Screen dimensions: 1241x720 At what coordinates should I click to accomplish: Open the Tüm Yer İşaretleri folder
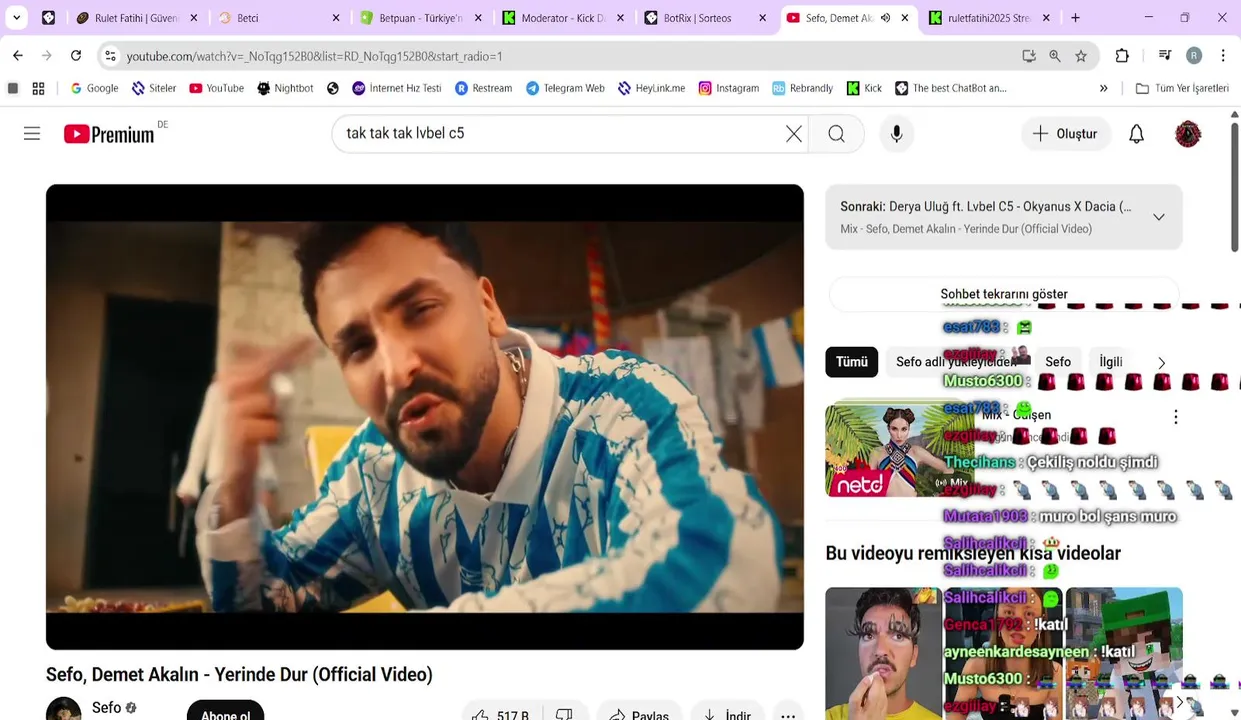1182,88
